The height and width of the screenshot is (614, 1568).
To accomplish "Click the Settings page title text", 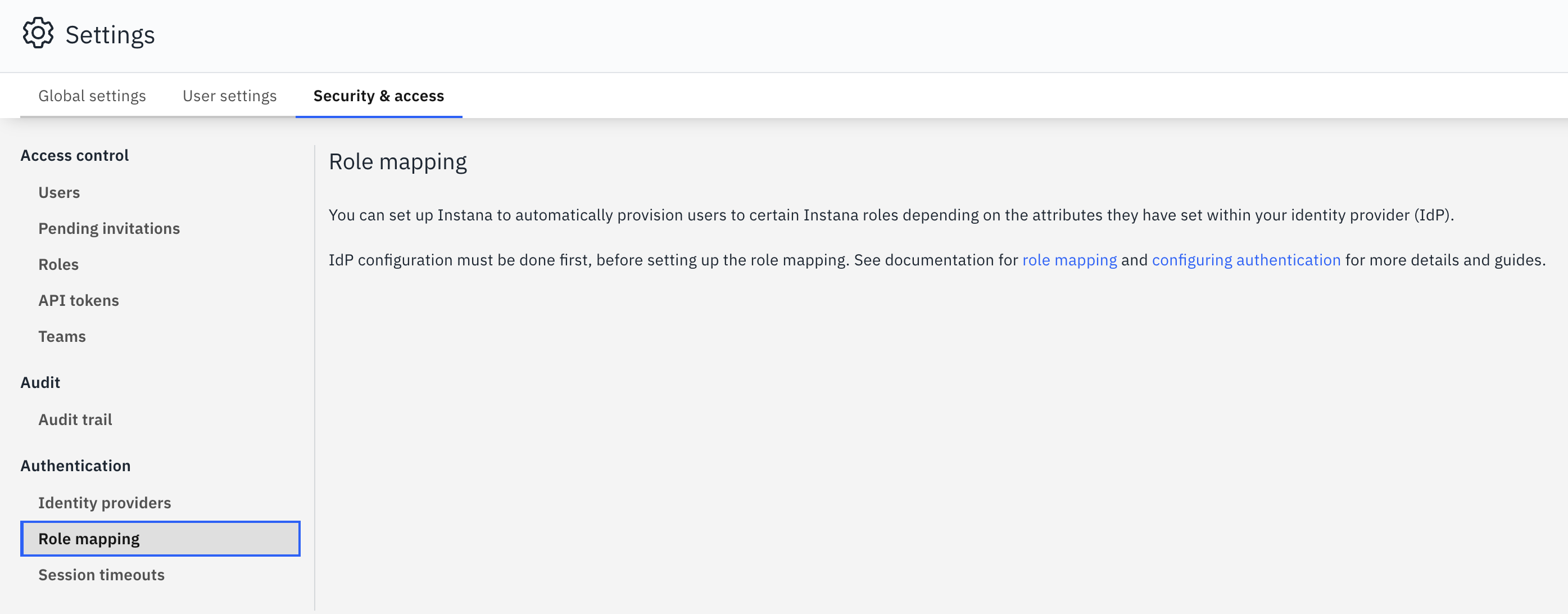I will (110, 35).
